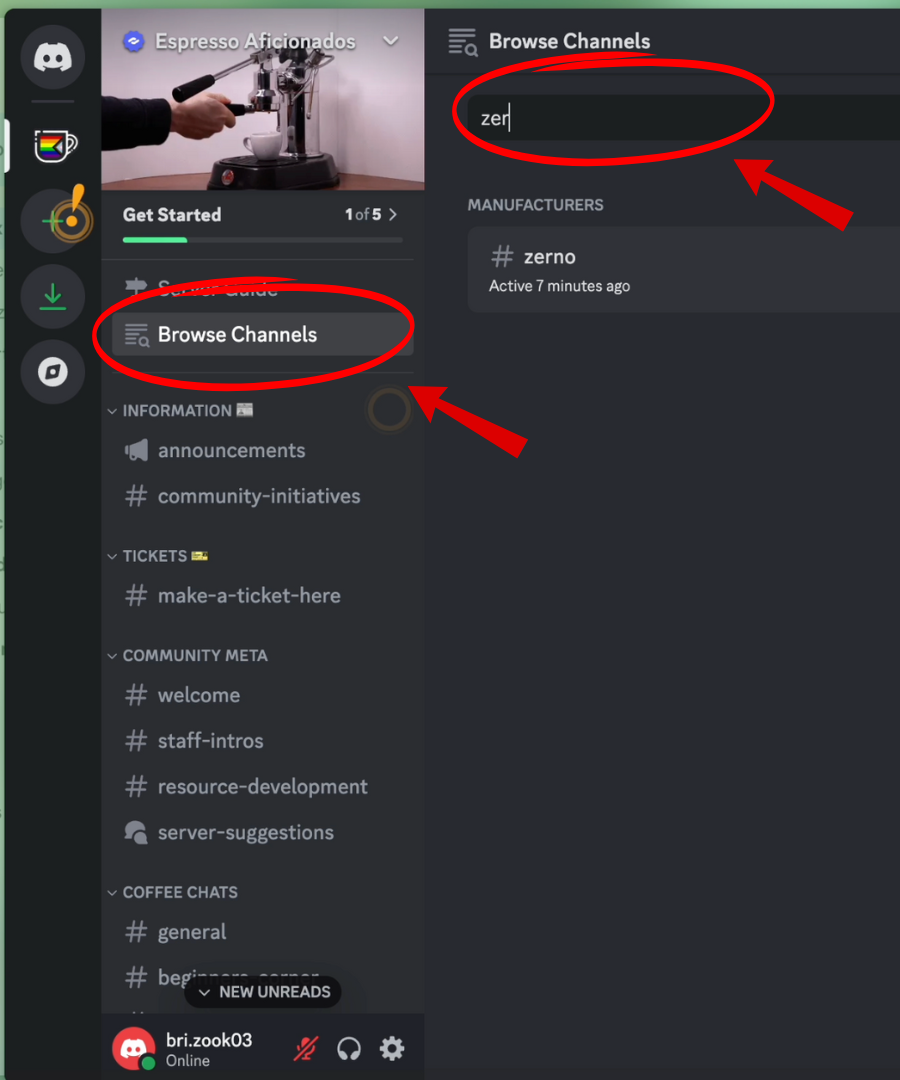The image size is (900, 1080).
Task: Open User Settings gear icon
Action: (x=392, y=1048)
